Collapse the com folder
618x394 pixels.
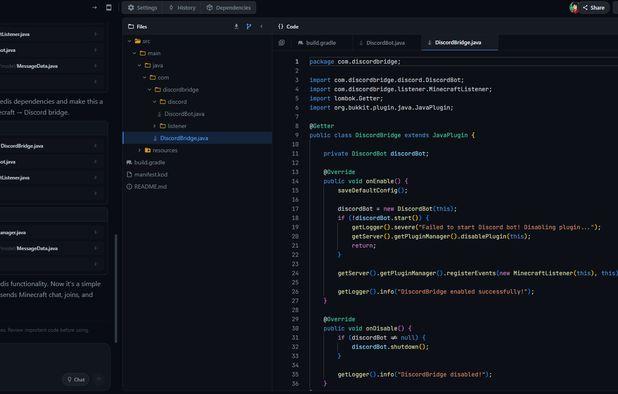(x=145, y=78)
